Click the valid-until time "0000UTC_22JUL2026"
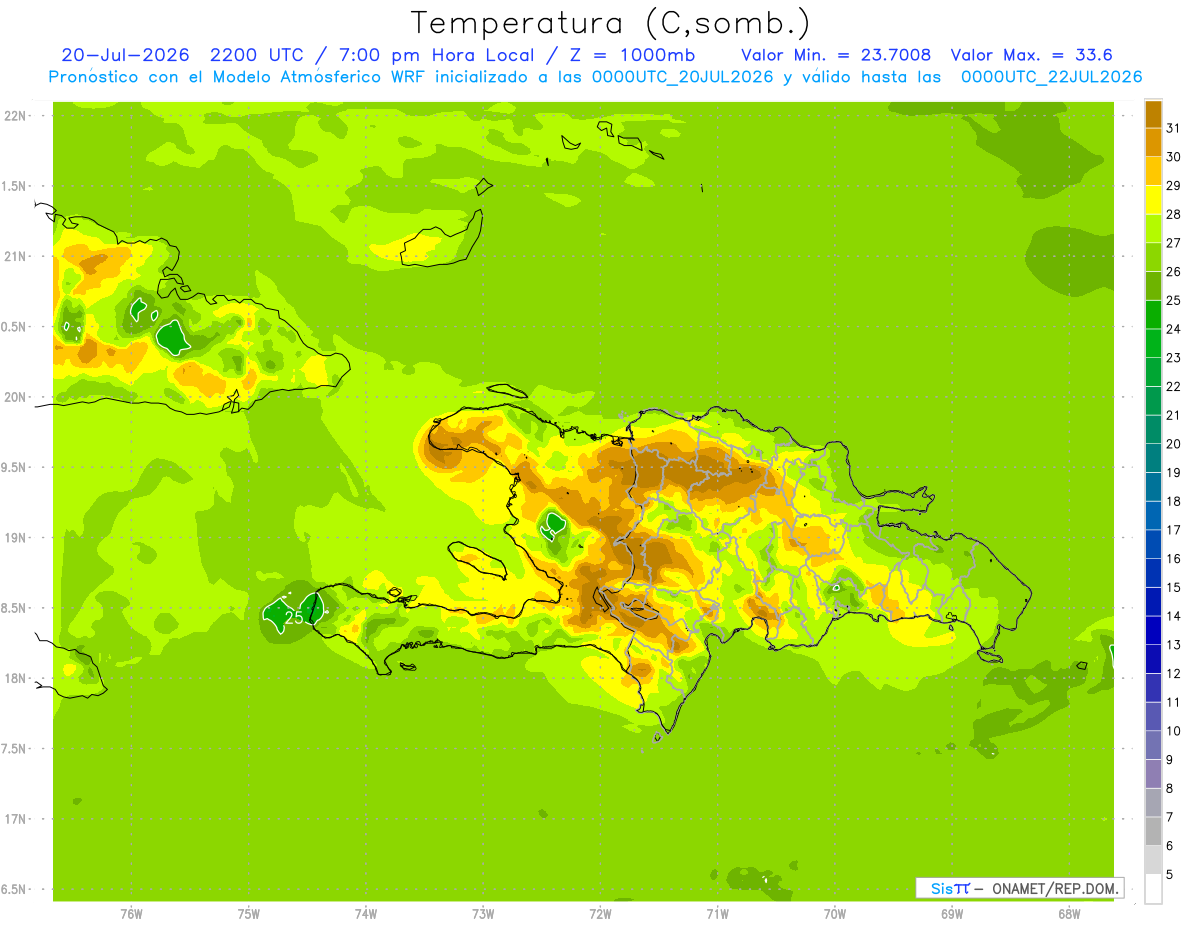Image resolution: width=1200 pixels, height=927 pixels. (1051, 77)
